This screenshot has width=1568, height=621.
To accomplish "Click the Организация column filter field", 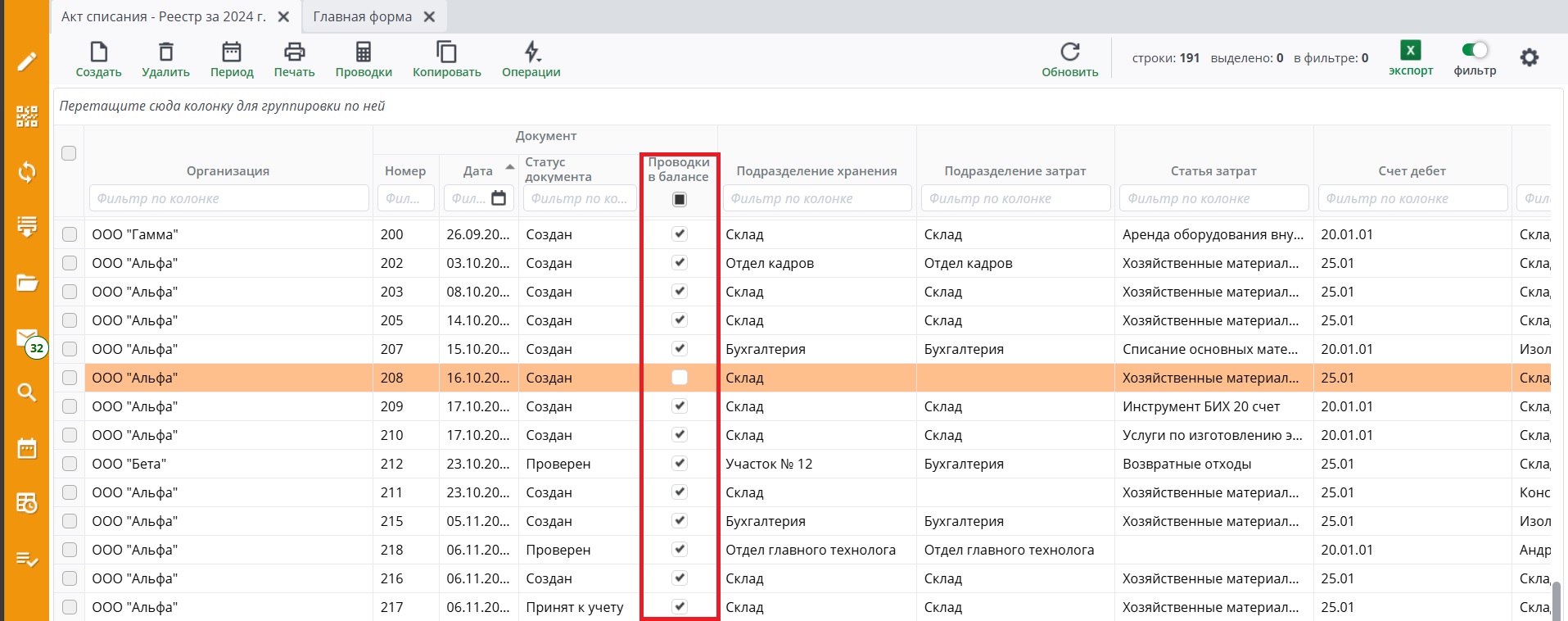I will (x=228, y=198).
